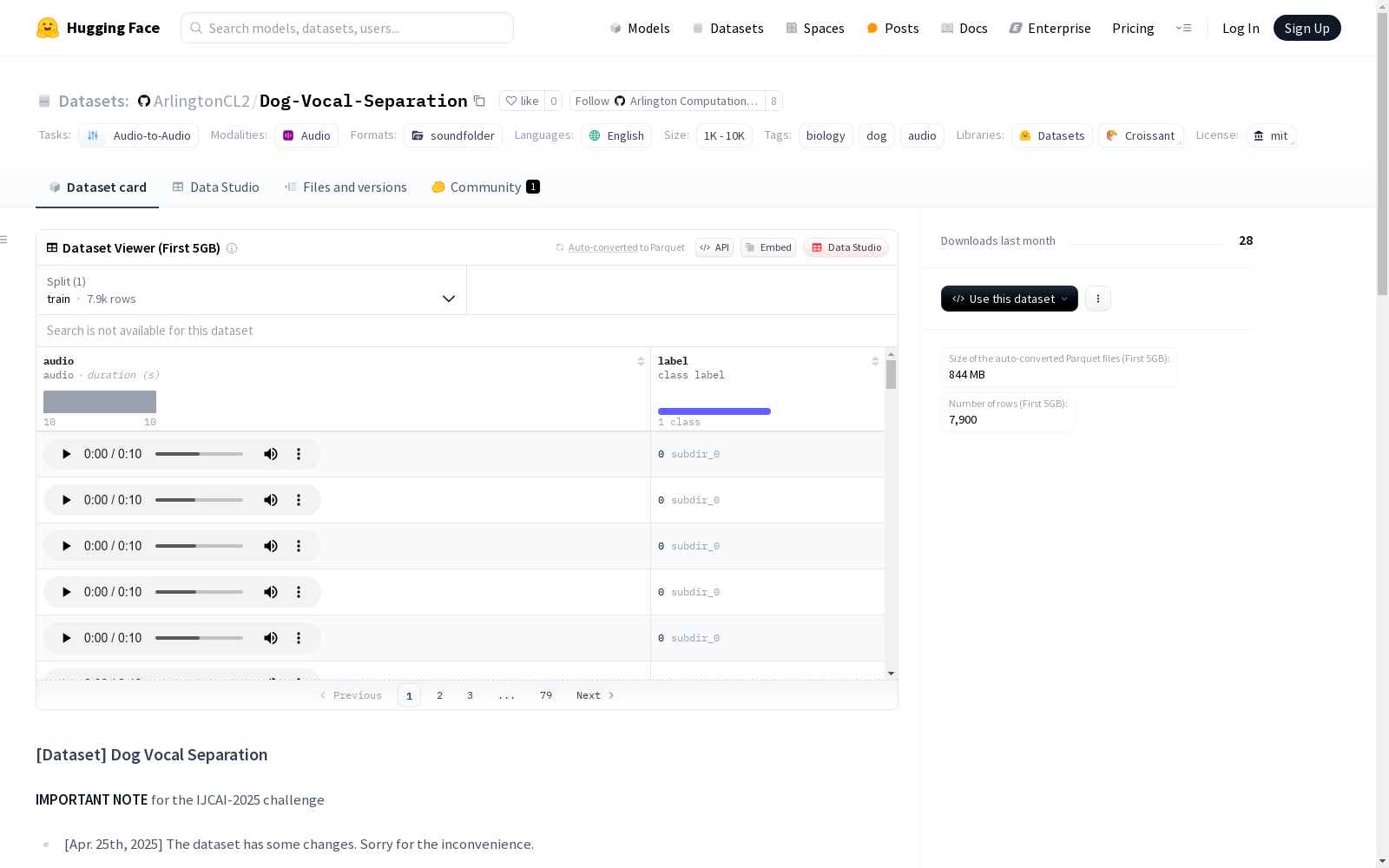The image size is (1389, 868).
Task: Open the three-dot menu beside Use this dataset
Action: [x=1098, y=299]
